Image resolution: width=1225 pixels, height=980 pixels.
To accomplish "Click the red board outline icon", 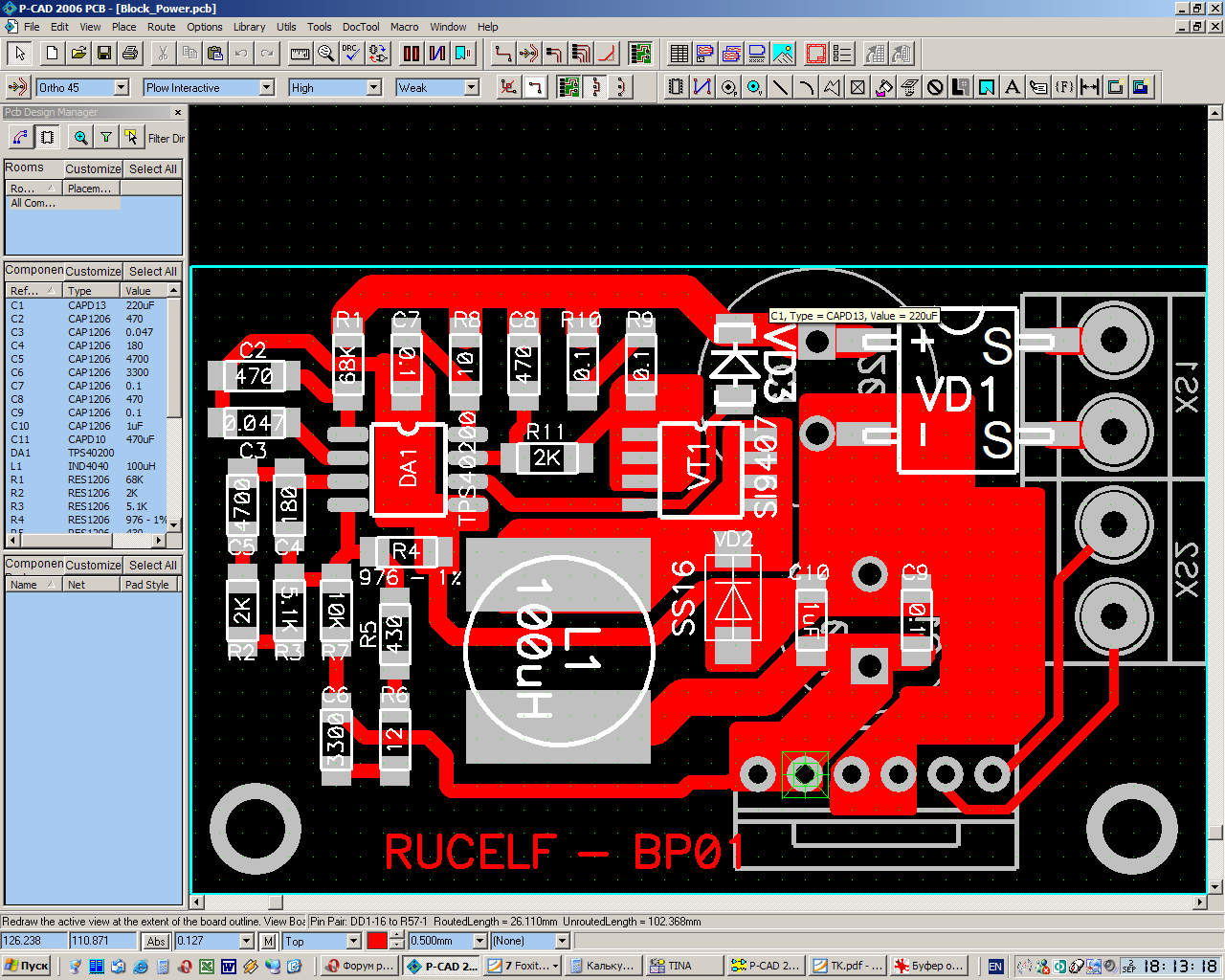I will pos(816,53).
